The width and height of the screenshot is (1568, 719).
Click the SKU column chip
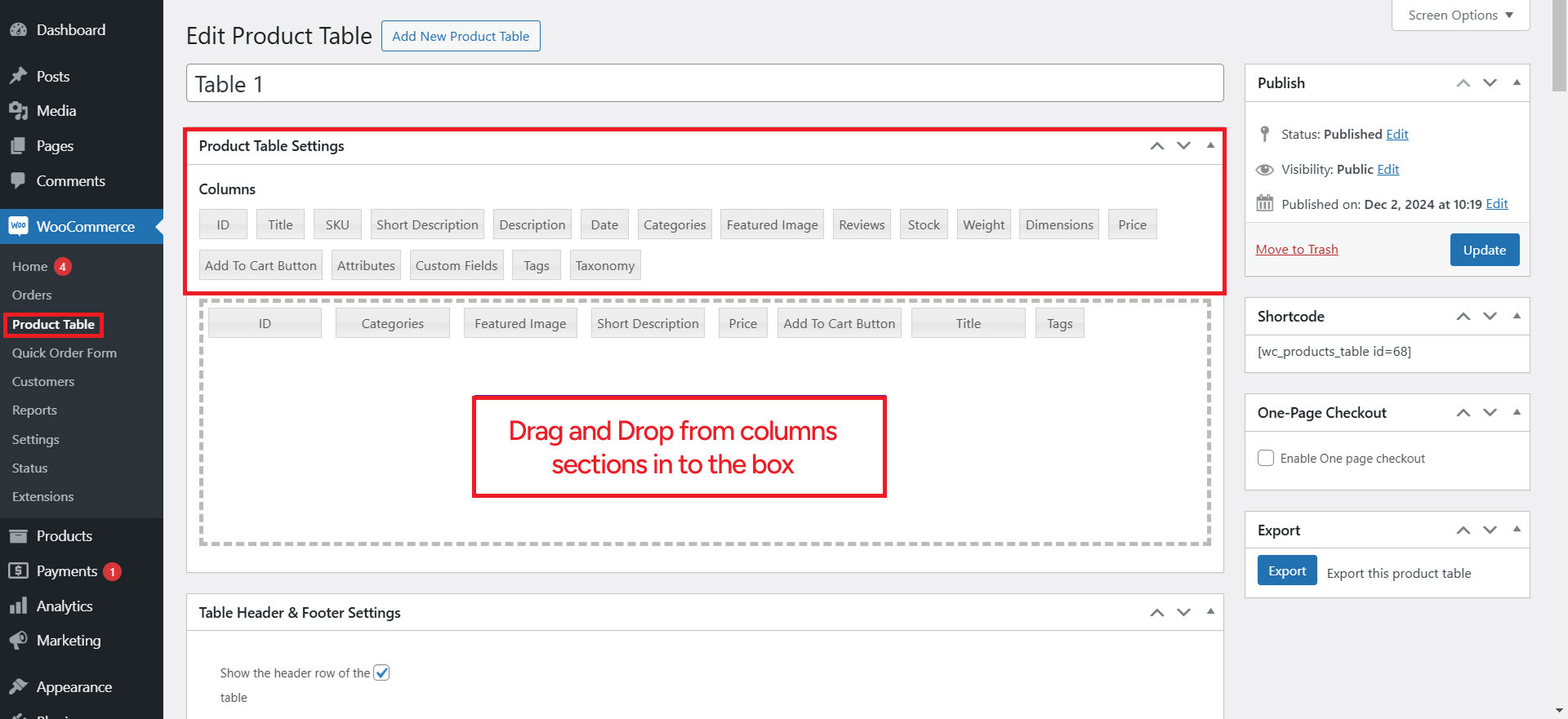point(337,224)
